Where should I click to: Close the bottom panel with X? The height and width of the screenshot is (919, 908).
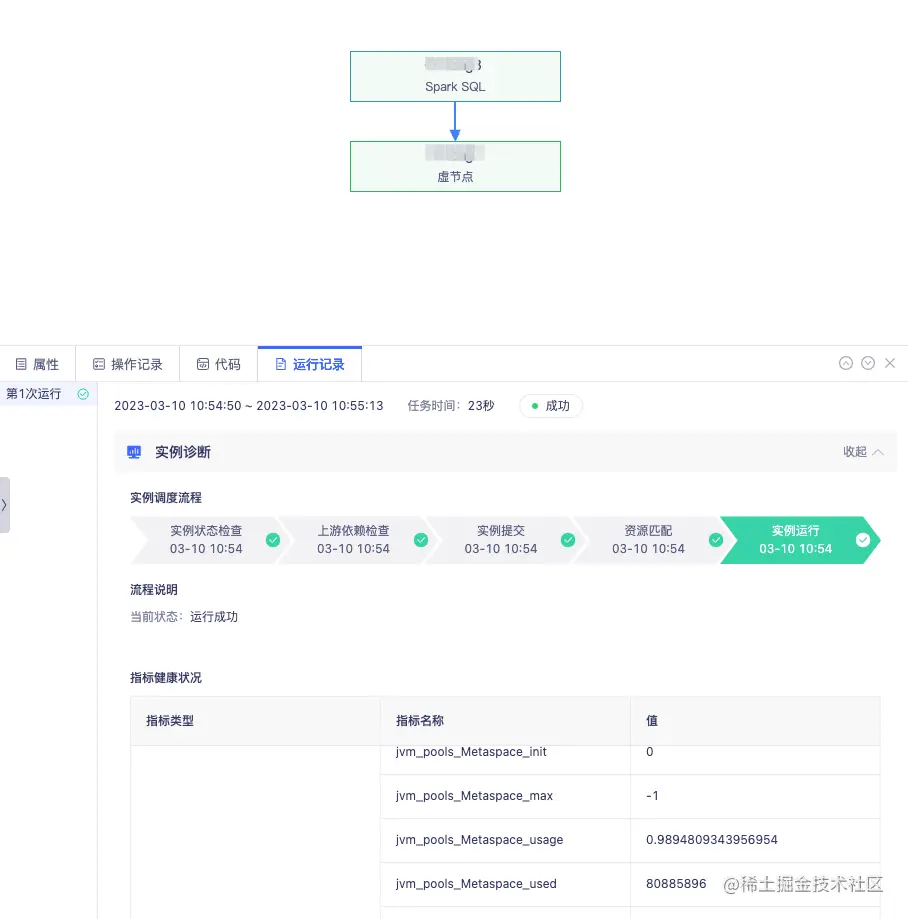point(890,363)
